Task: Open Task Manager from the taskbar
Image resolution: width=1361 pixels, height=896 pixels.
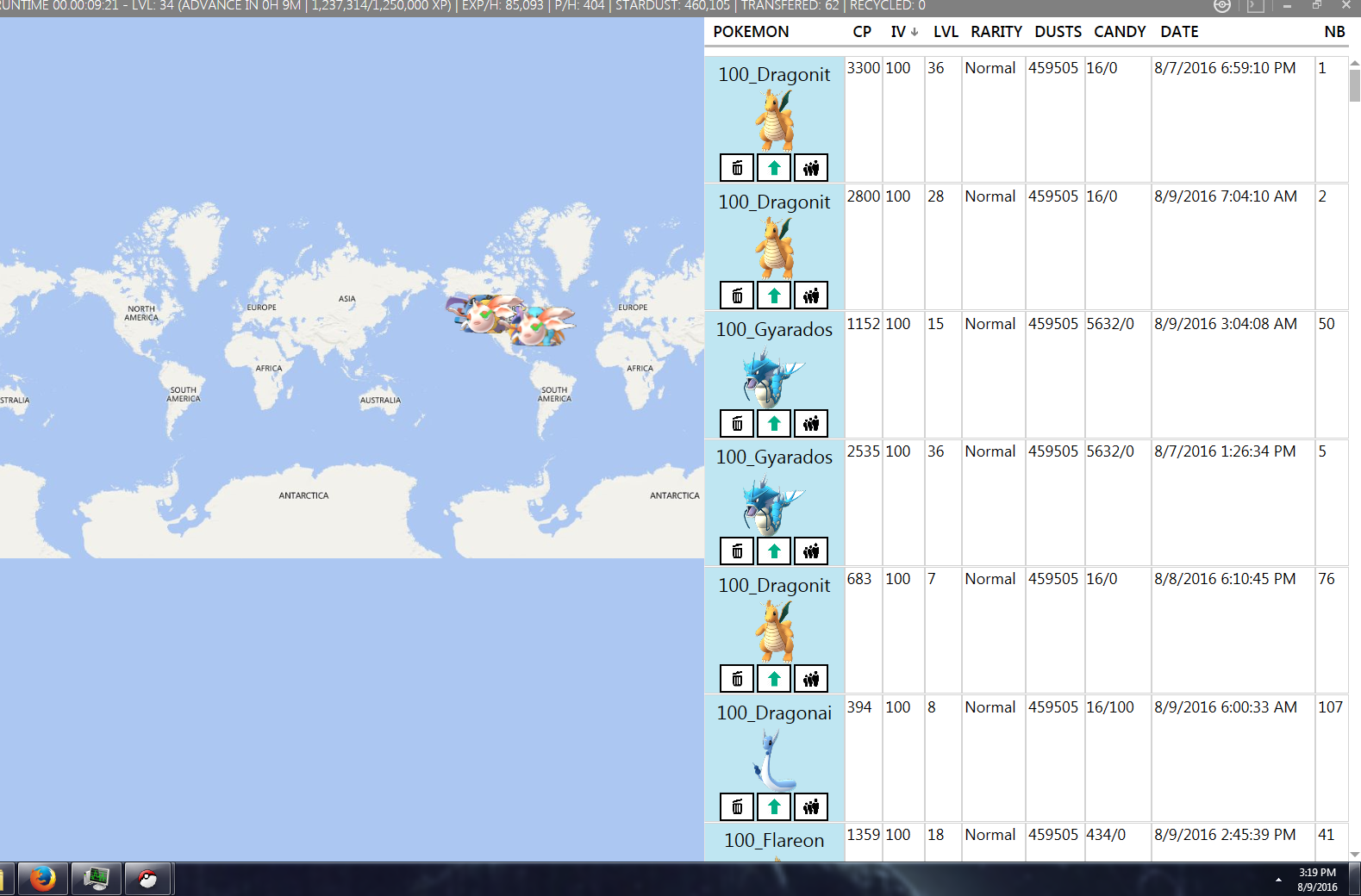Action: (x=96, y=879)
